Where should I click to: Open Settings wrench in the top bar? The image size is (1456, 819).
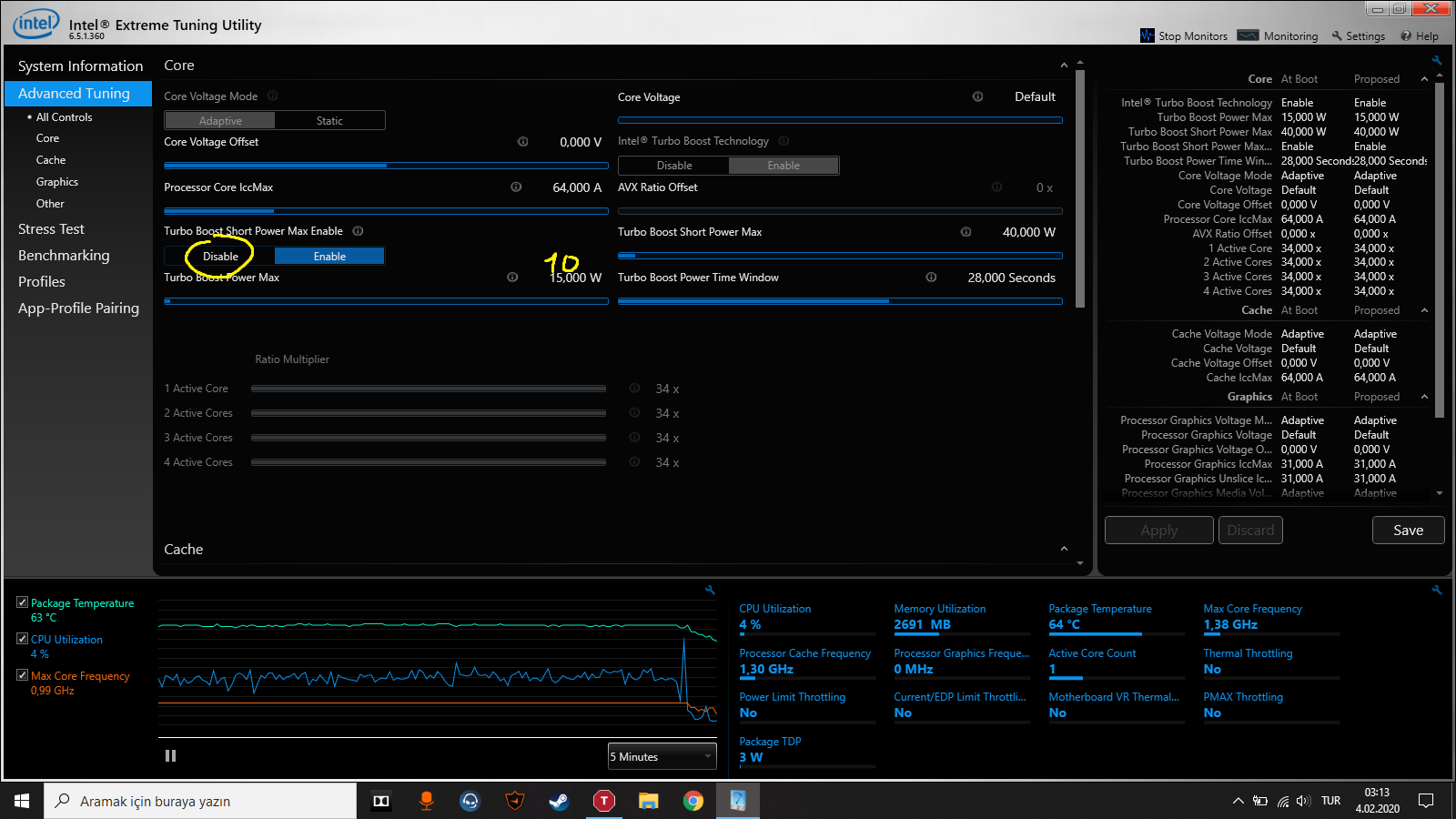click(x=1337, y=36)
